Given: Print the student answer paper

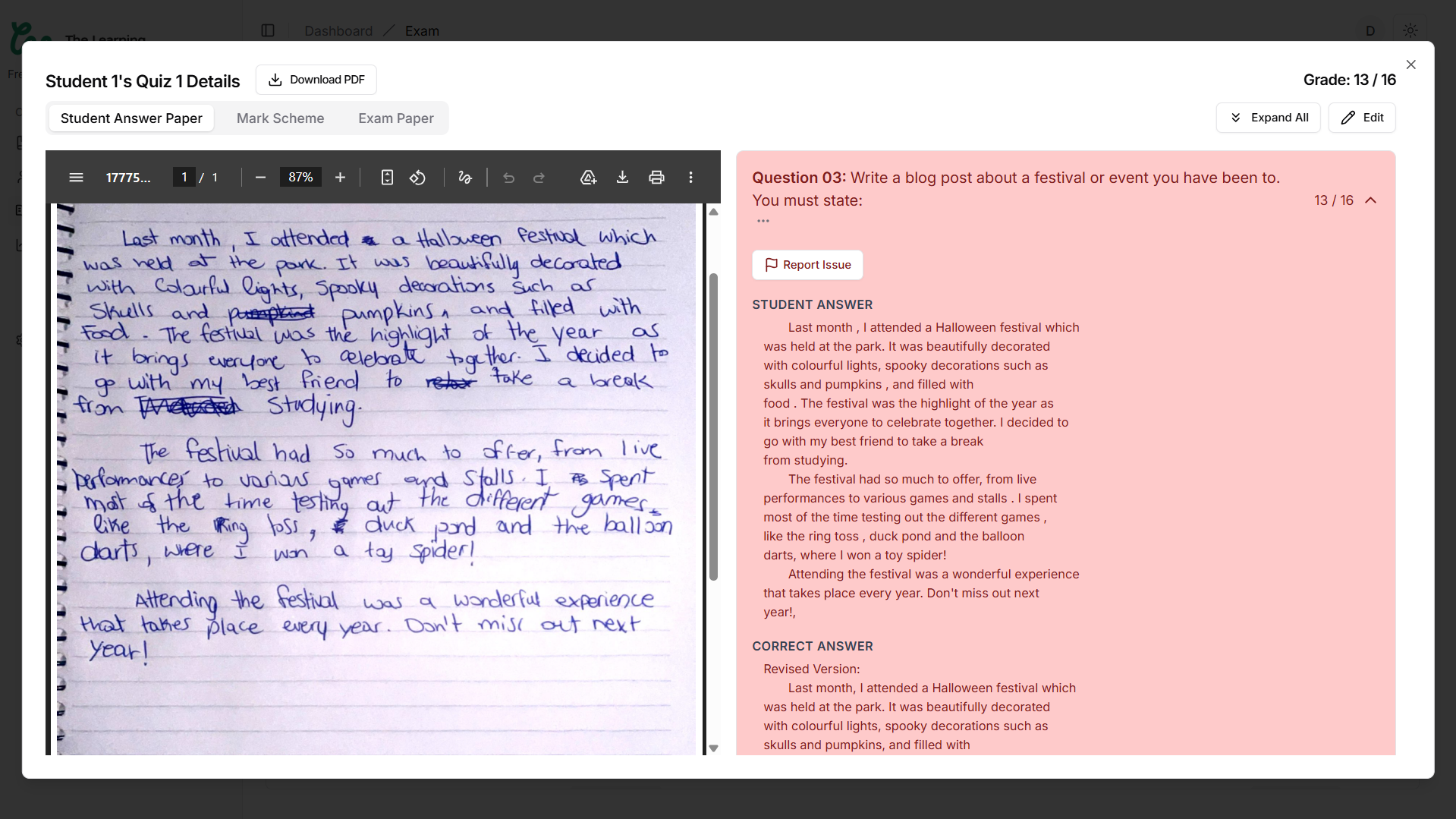Looking at the screenshot, I should pyautogui.click(x=656, y=178).
